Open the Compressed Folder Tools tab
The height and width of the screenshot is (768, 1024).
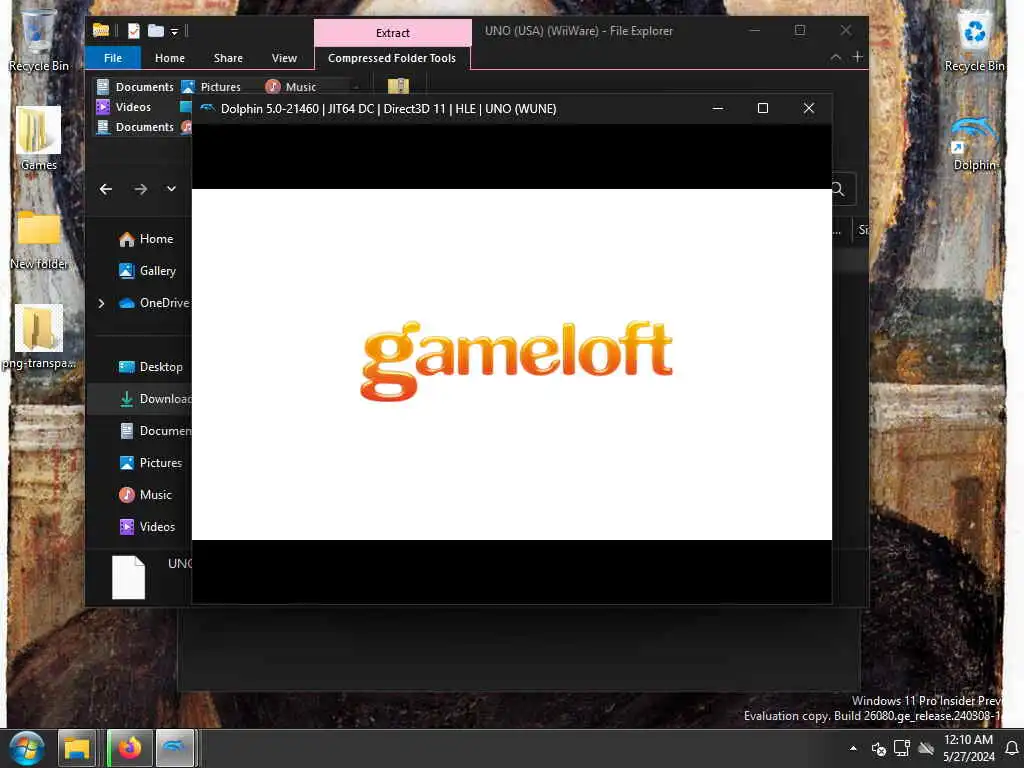392,58
